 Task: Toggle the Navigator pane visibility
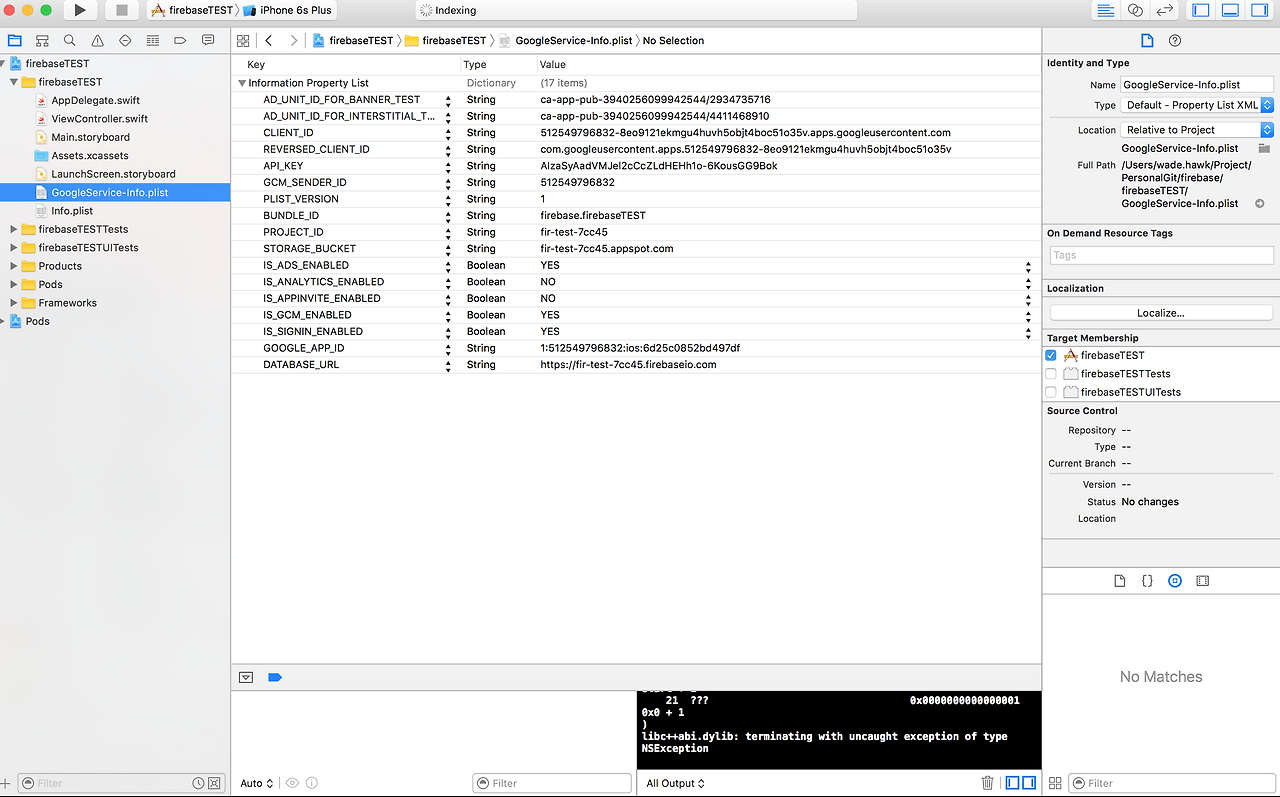coord(1201,10)
